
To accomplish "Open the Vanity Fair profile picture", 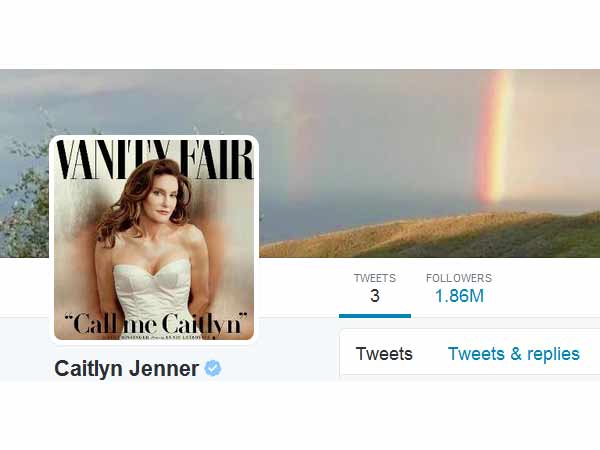I will pos(154,240).
